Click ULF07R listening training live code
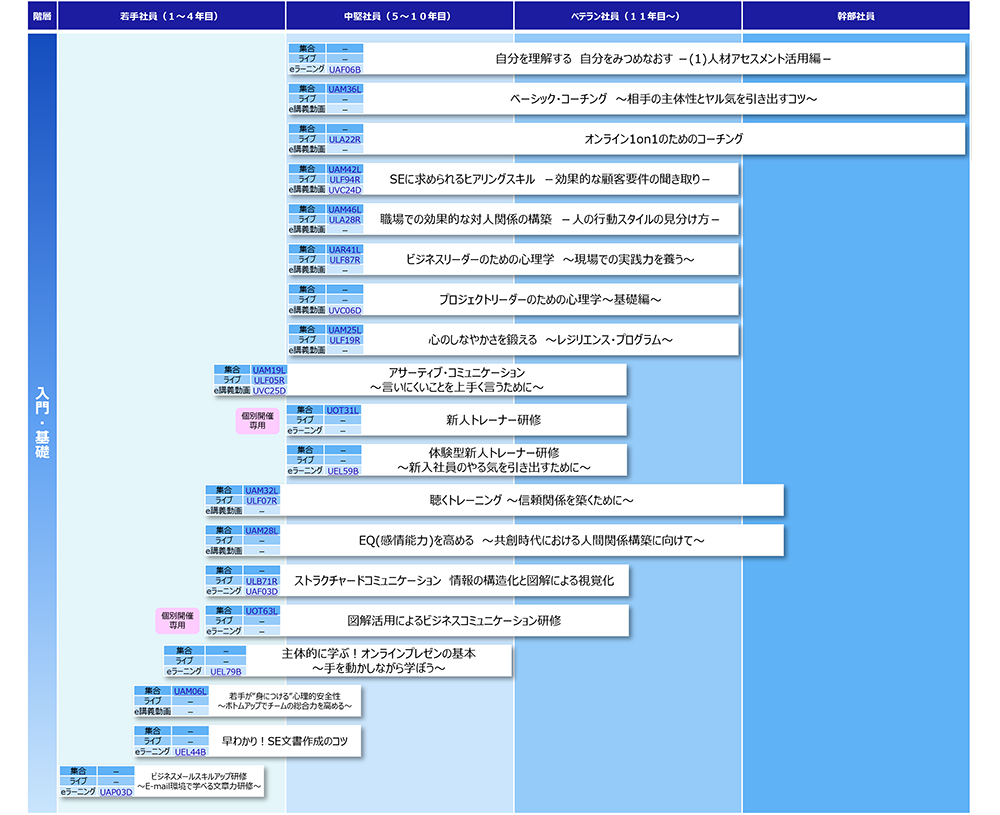 pos(262,500)
